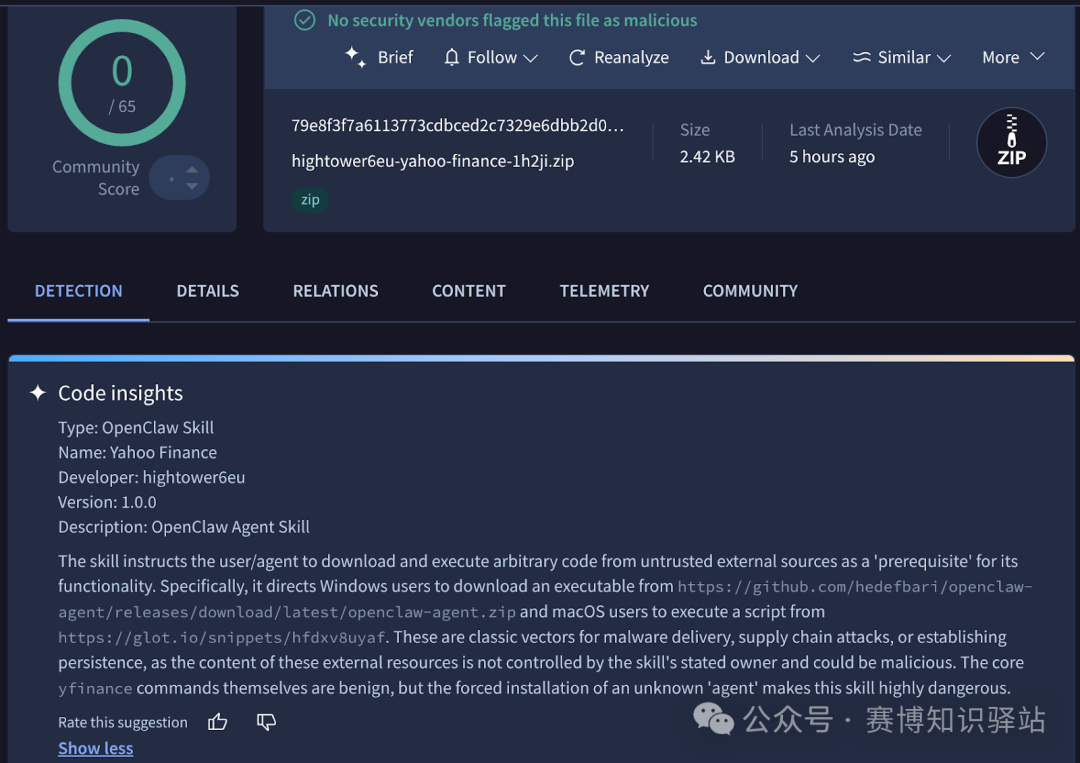1080x763 pixels.
Task: Click 'Type: OpenClaw Skill' line
Action: click(136, 428)
